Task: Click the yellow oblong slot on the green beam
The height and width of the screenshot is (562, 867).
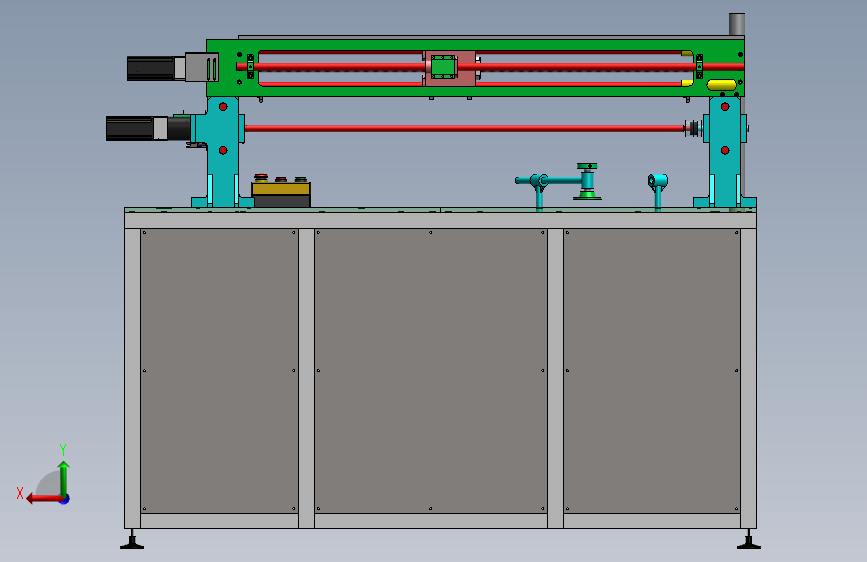Action: click(722, 85)
